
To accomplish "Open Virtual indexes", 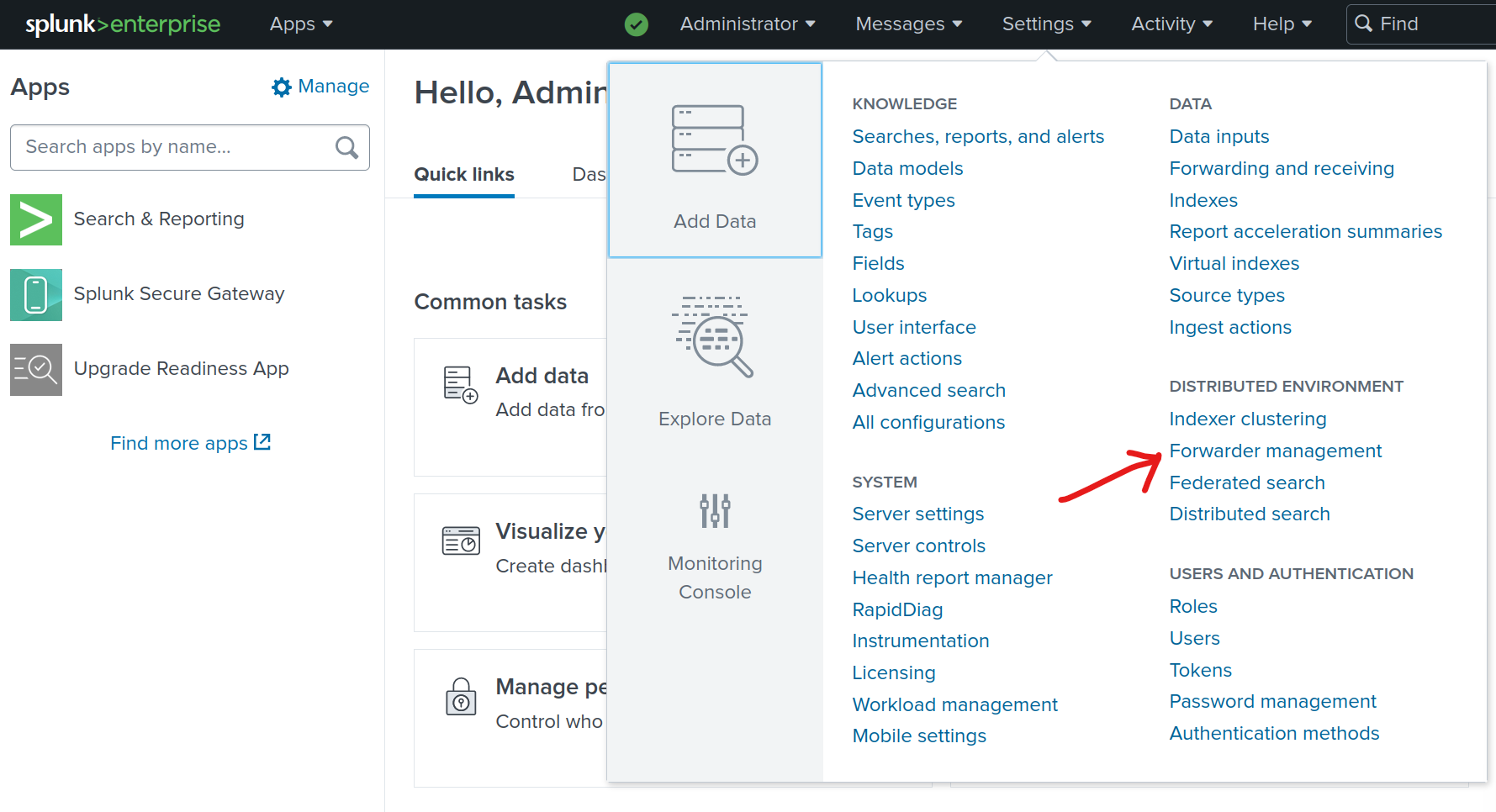I will coord(1234,264).
